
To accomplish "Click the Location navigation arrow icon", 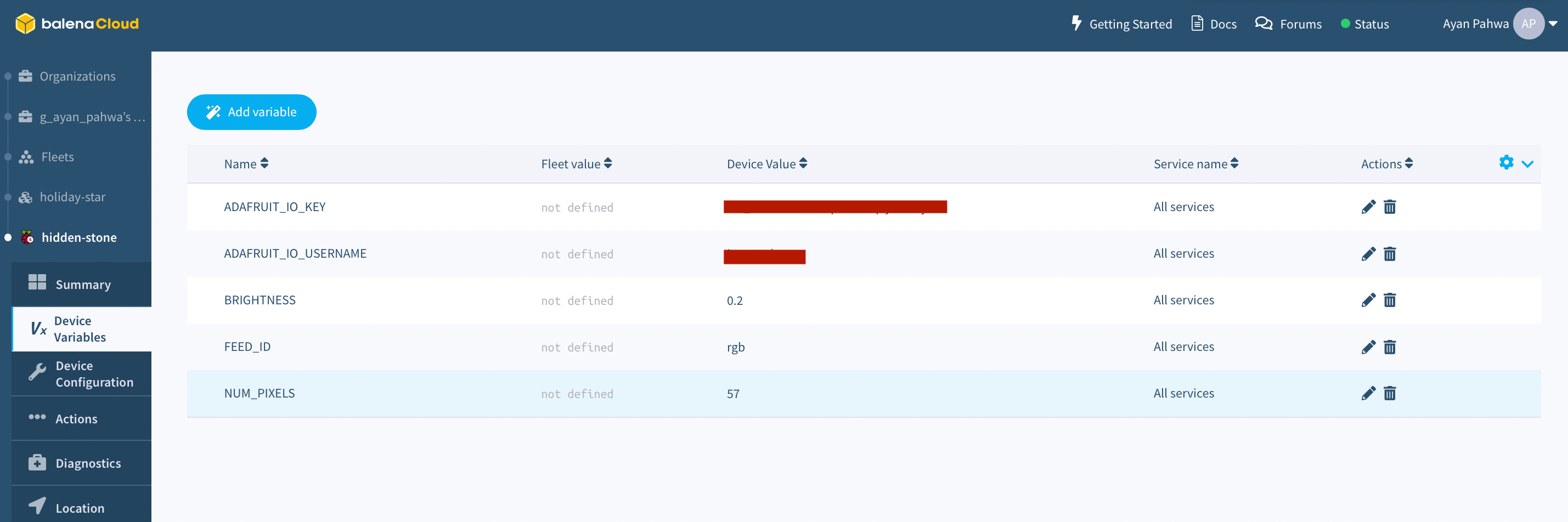I will (37, 506).
